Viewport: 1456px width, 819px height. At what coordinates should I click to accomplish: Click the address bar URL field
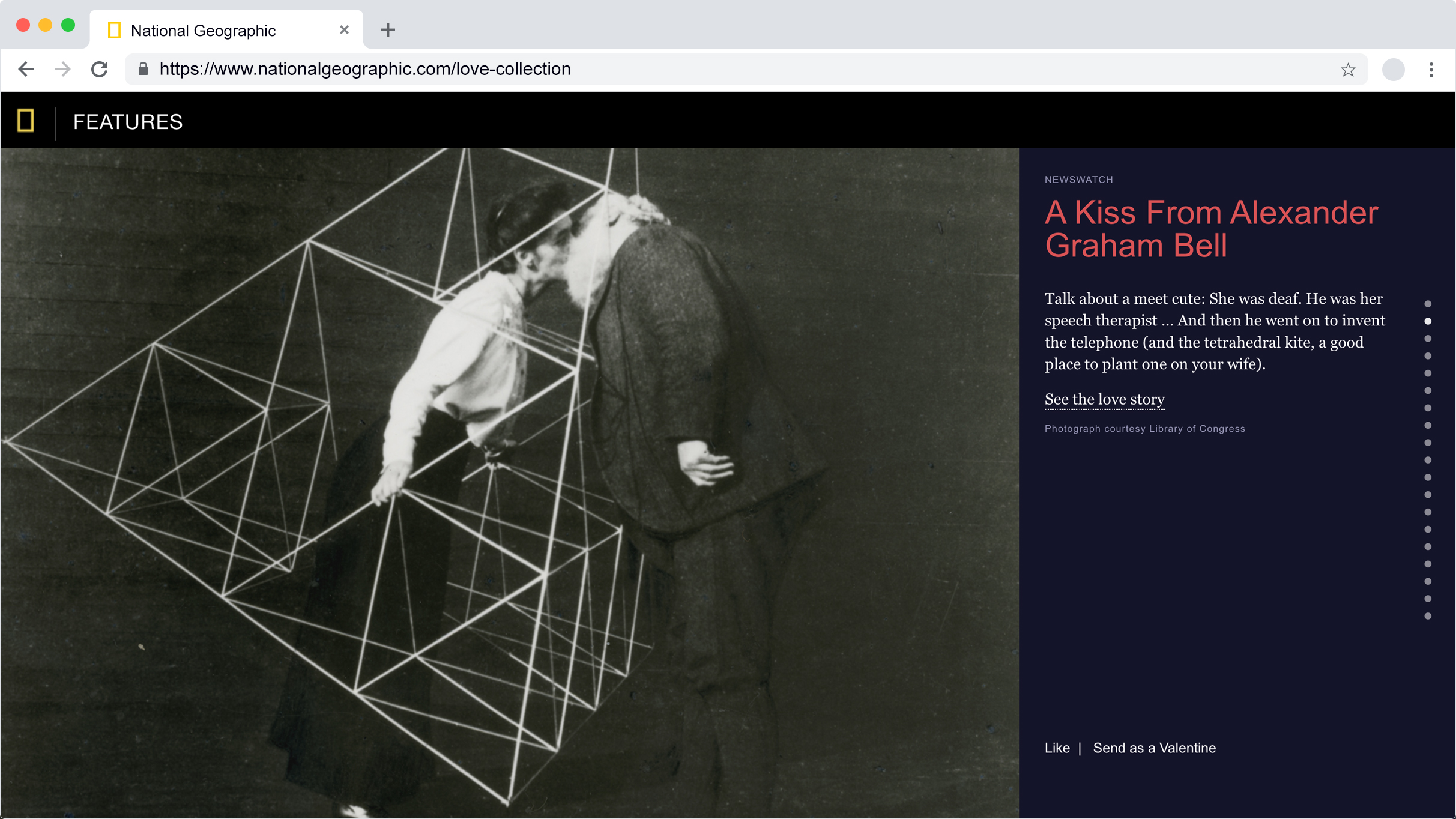(746, 69)
